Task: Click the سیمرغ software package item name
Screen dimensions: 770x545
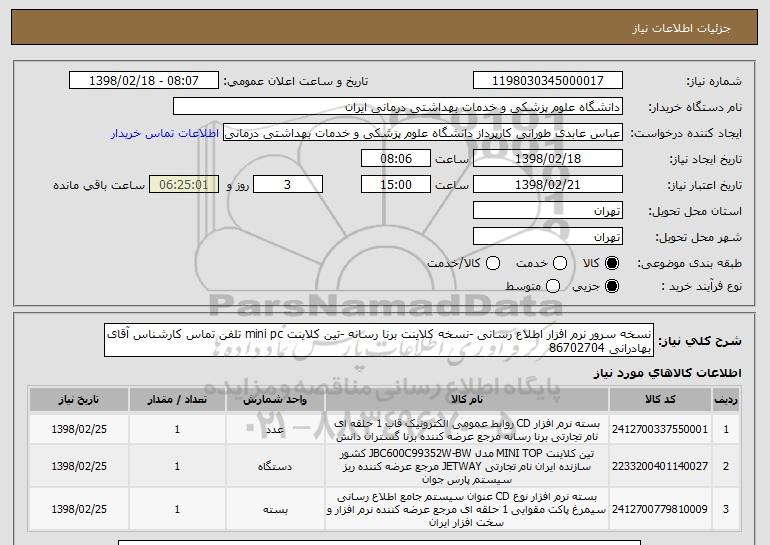Action: click(x=466, y=510)
